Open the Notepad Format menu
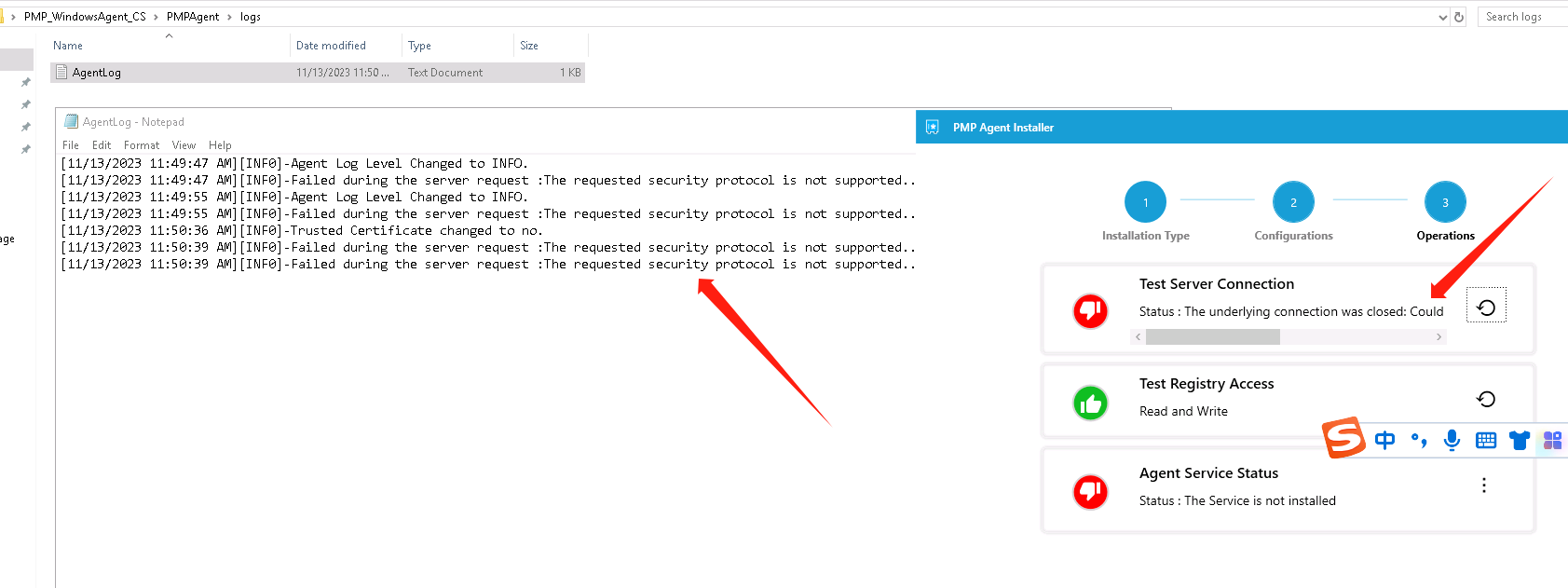1568x588 pixels. 142,145
